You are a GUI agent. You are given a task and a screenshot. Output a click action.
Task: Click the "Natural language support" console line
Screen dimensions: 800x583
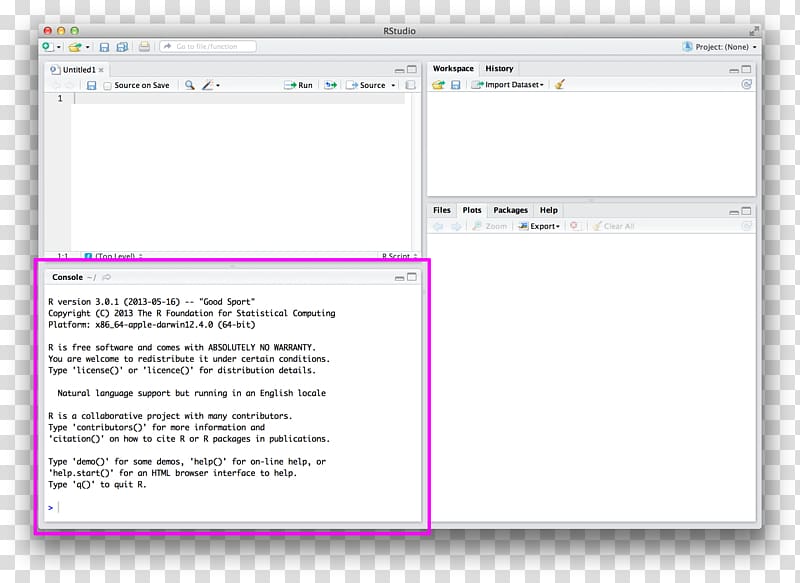click(191, 393)
